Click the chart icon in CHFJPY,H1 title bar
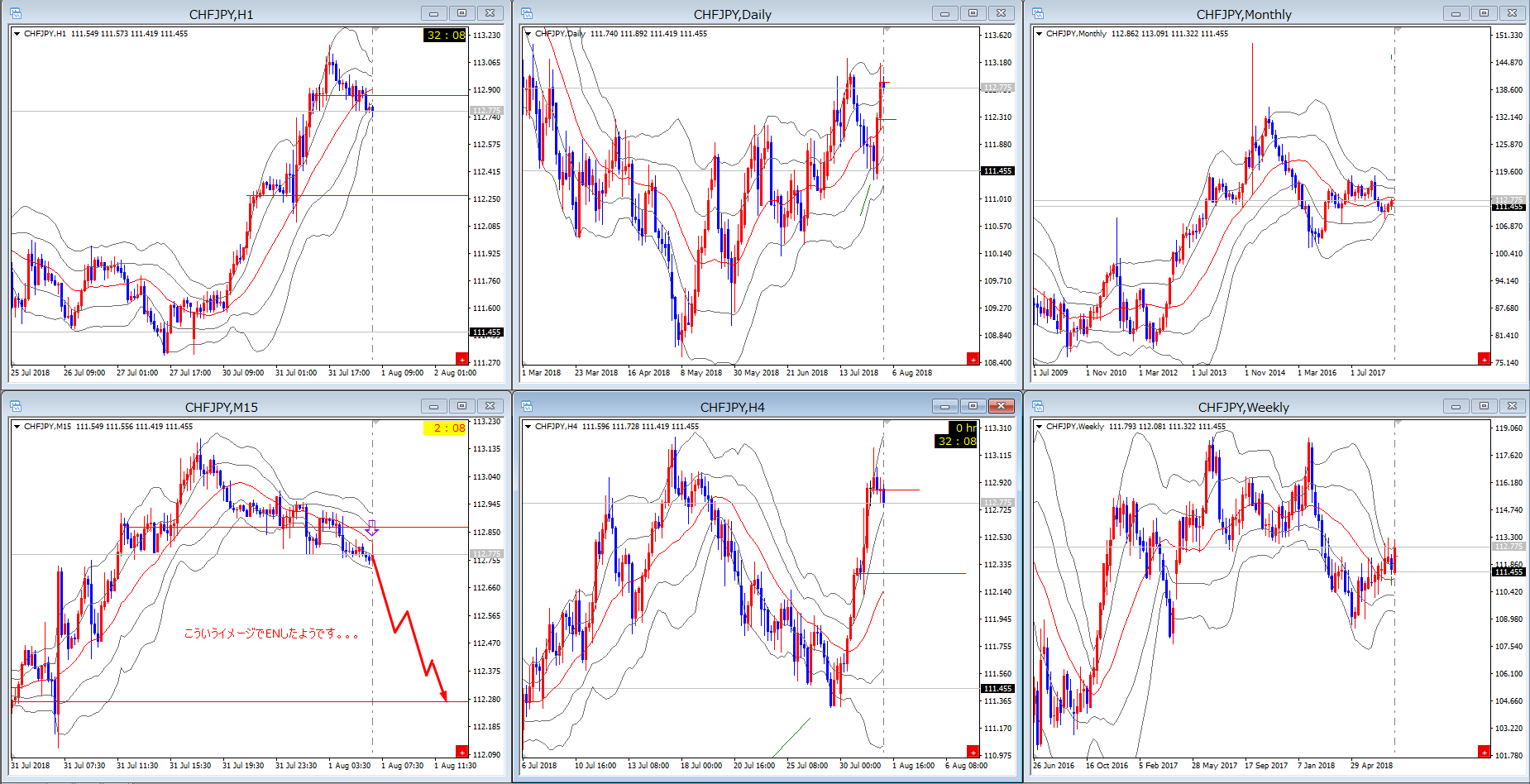This screenshot has width=1530, height=784. pos(16,13)
